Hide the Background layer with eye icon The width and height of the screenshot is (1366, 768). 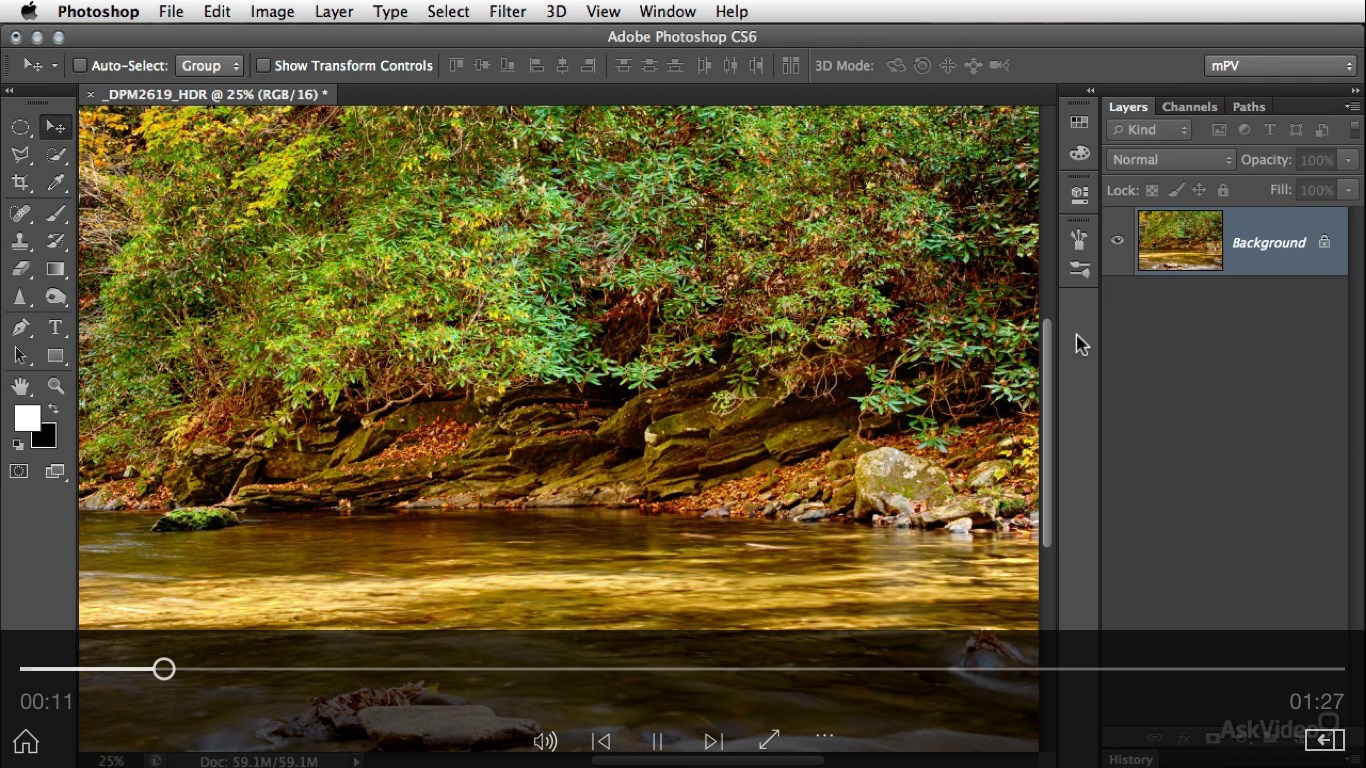pos(1117,240)
